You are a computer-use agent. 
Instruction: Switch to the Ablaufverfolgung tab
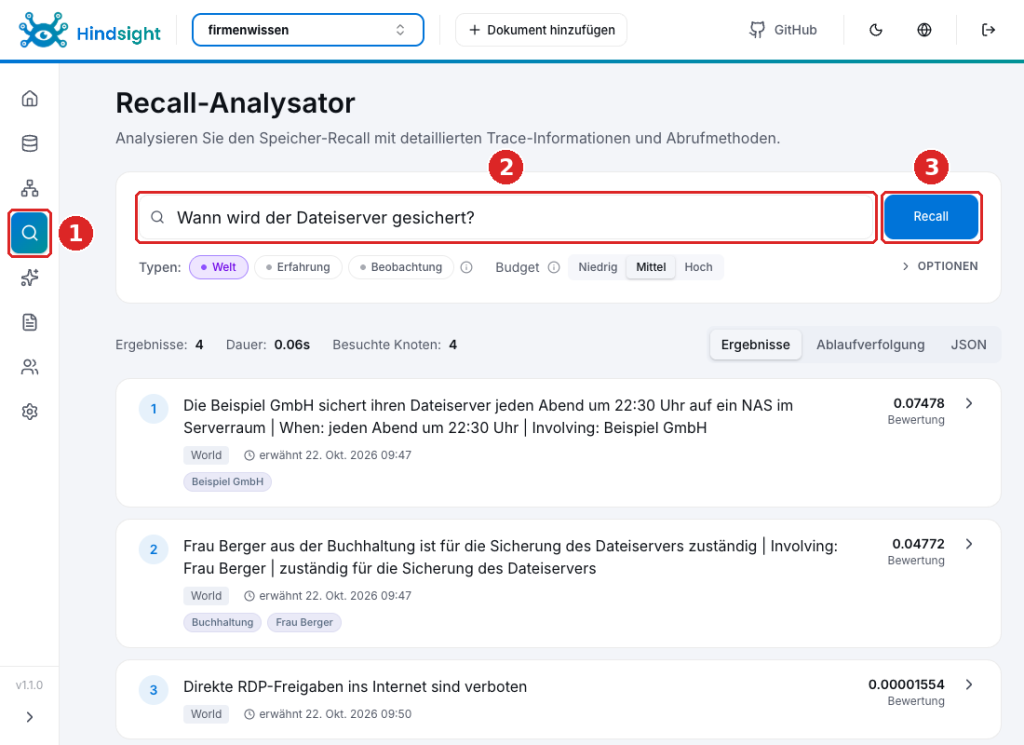tap(870, 345)
